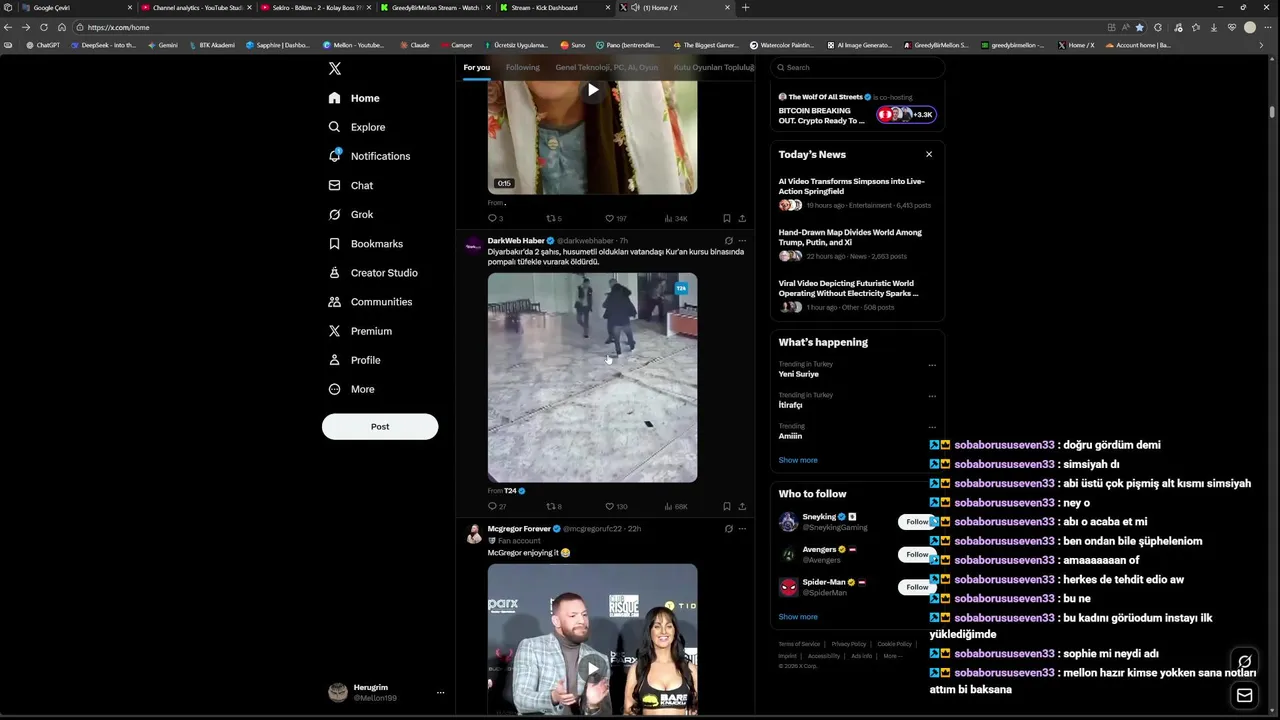Open options for Yeni Suriye trend
1280x720 pixels.
point(932,365)
